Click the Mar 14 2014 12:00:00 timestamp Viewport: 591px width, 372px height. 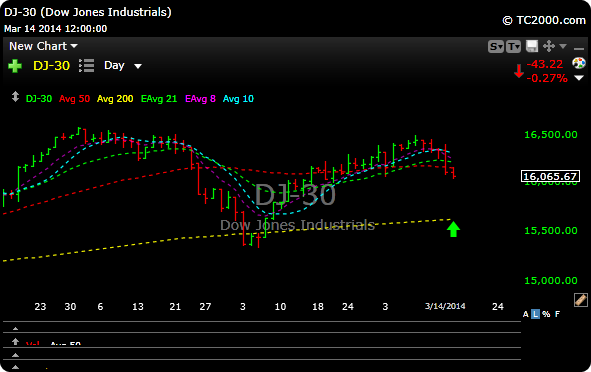[55, 29]
